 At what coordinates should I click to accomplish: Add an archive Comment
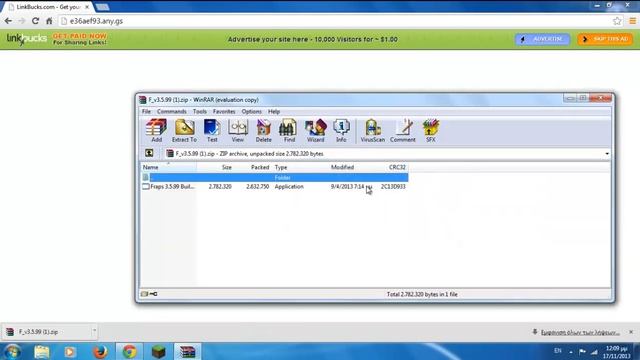click(402, 131)
